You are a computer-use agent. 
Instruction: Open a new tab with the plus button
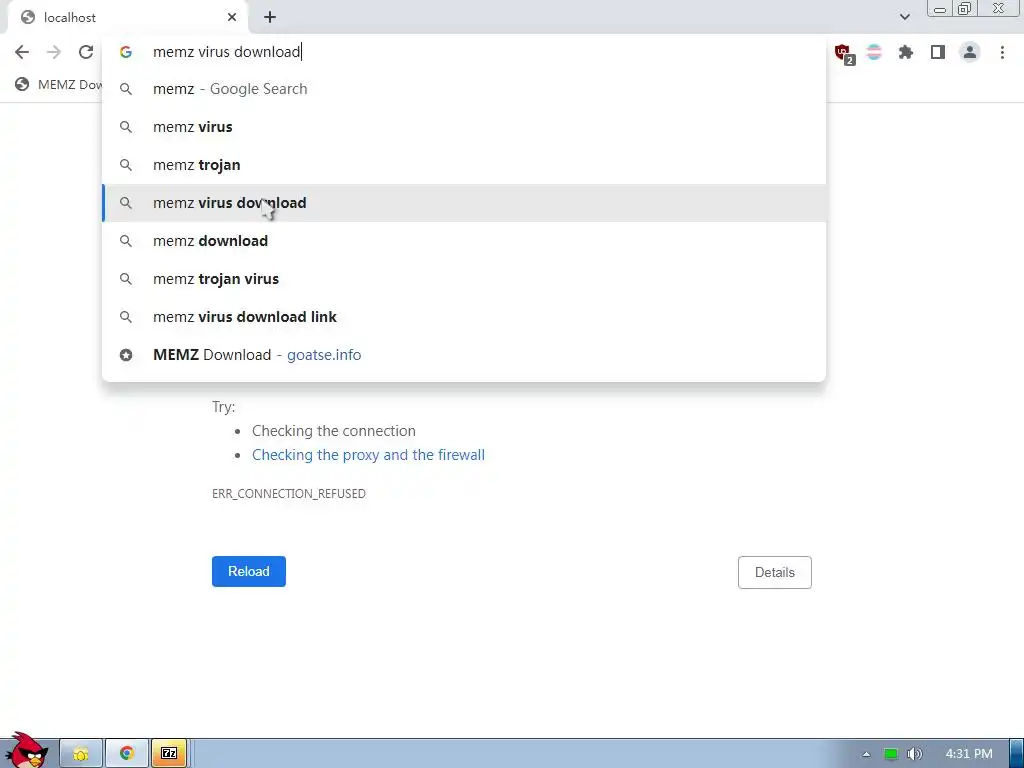click(x=270, y=18)
